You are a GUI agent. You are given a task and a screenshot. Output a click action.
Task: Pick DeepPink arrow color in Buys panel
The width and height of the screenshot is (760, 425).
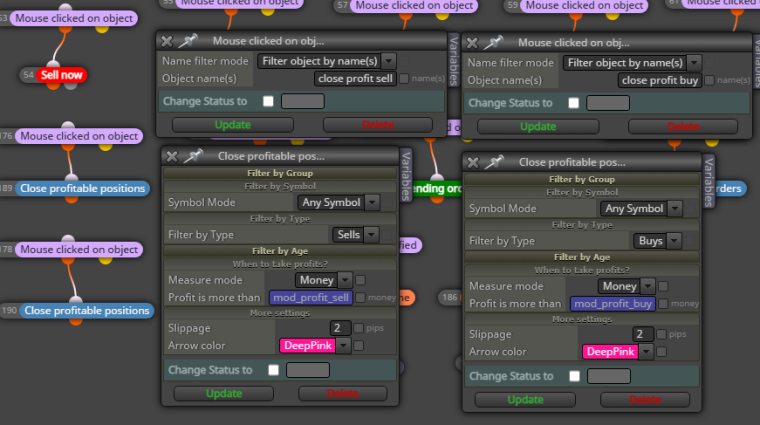610,352
